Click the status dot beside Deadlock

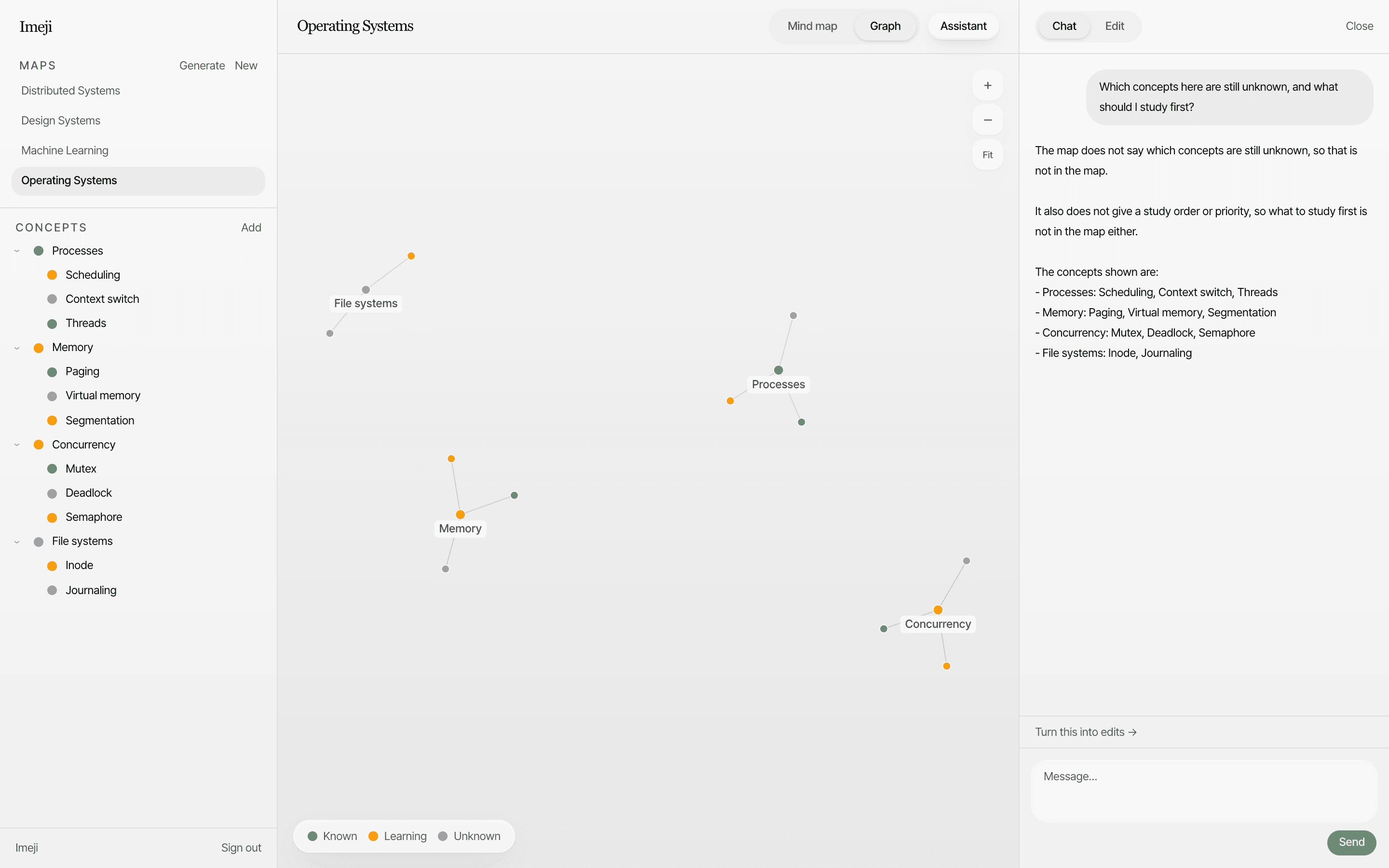pos(52,494)
